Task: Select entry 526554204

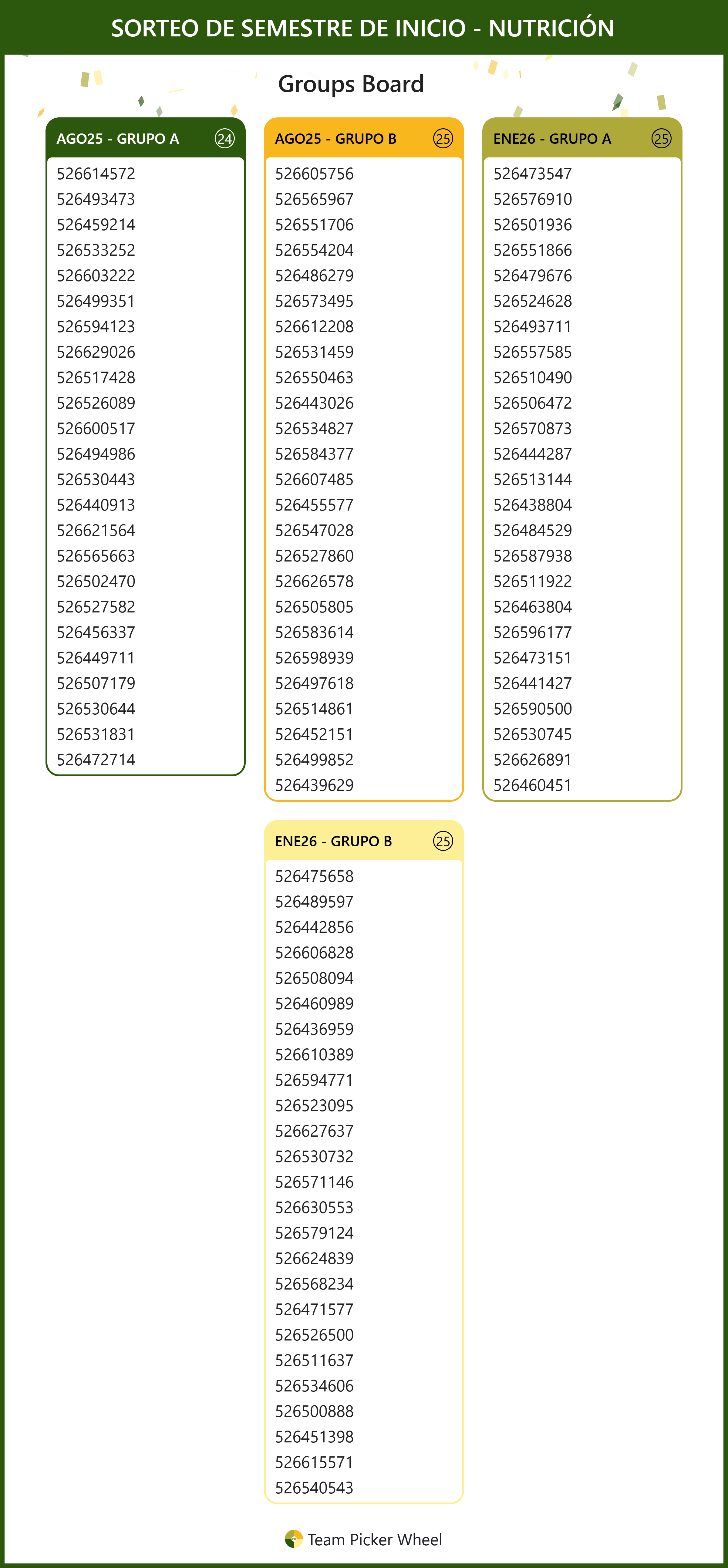Action: [315, 250]
